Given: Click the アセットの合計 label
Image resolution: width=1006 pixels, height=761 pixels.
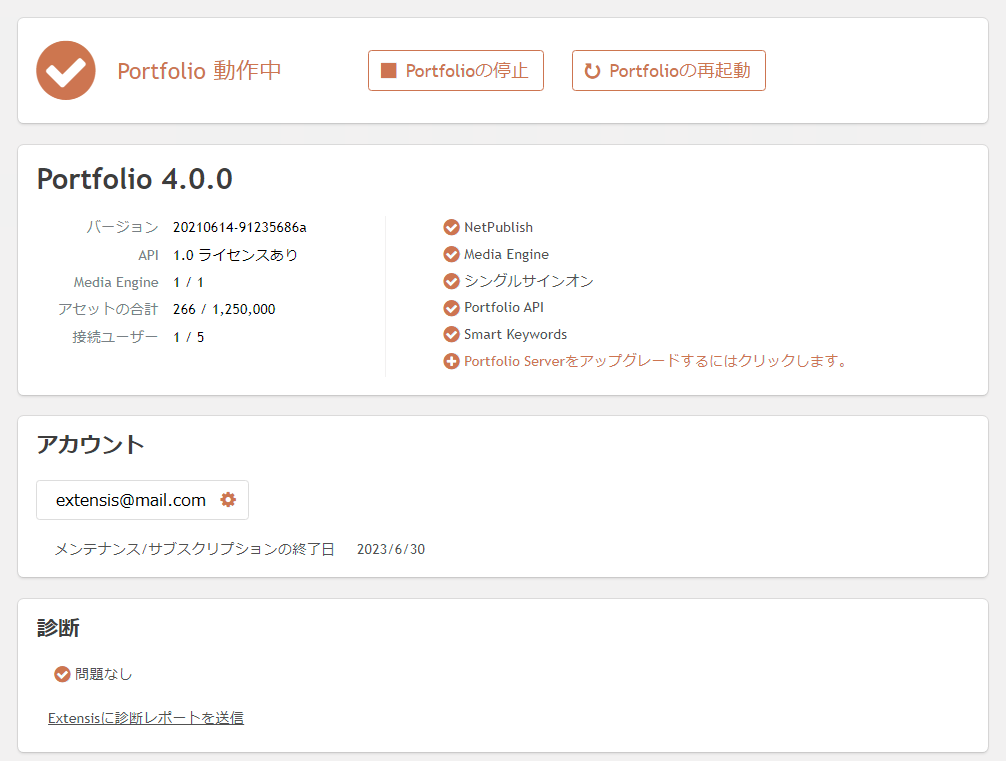Looking at the screenshot, I should click(108, 309).
